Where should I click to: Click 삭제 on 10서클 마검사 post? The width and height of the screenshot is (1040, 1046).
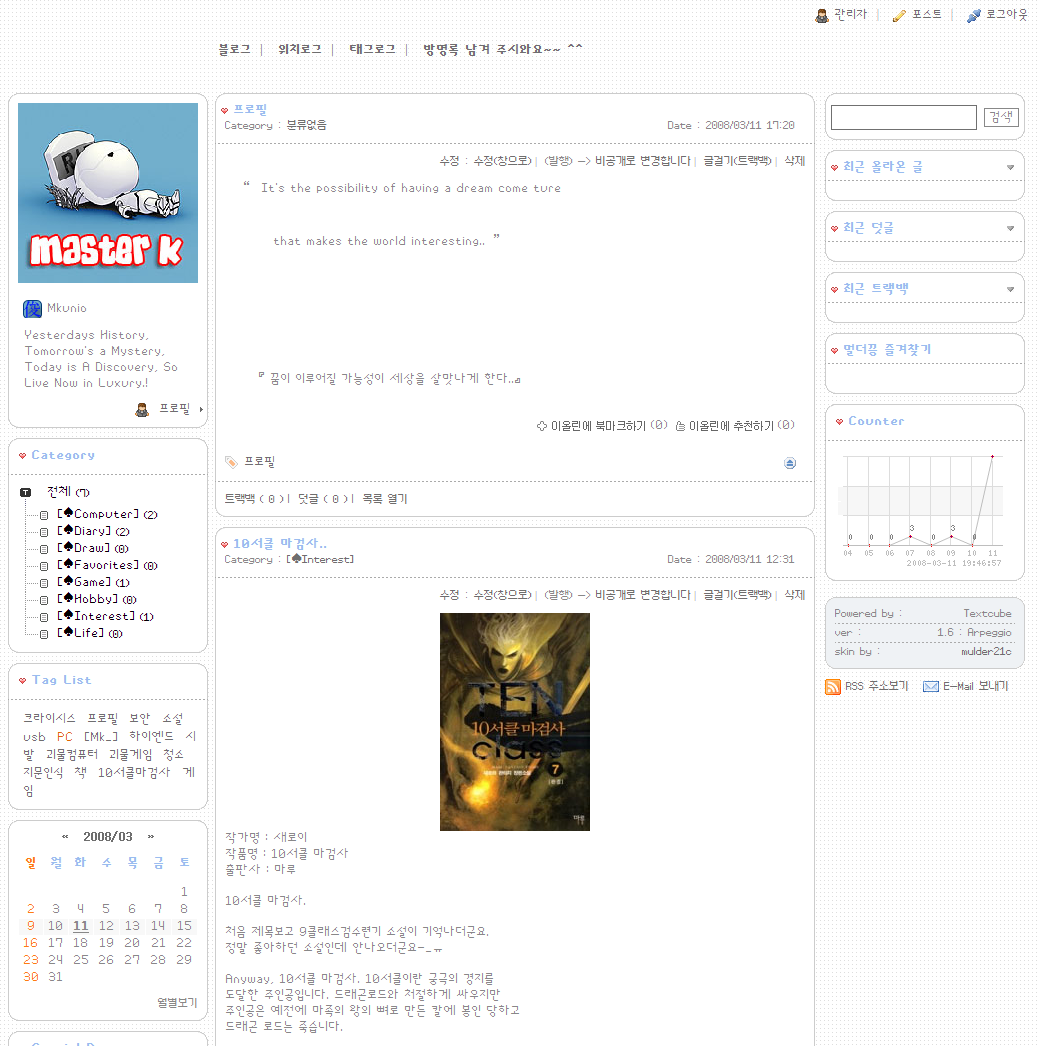click(x=795, y=594)
